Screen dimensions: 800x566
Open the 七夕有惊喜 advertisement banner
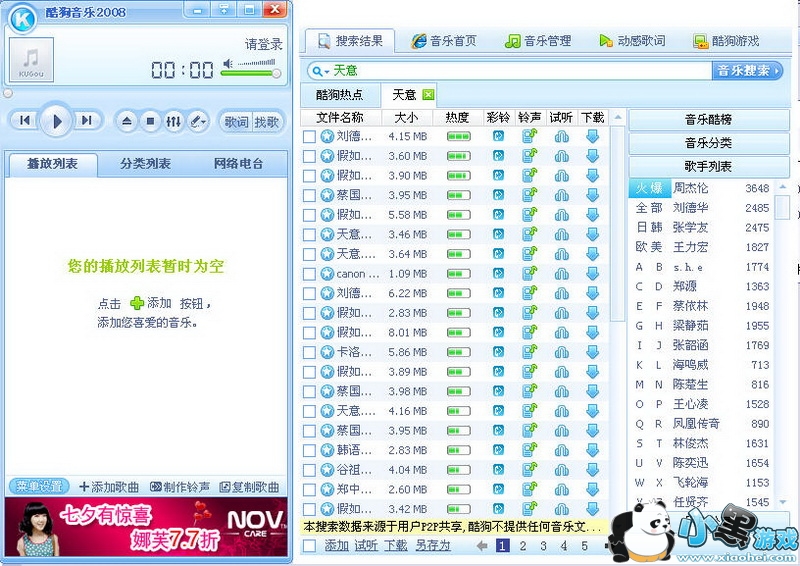(146, 527)
